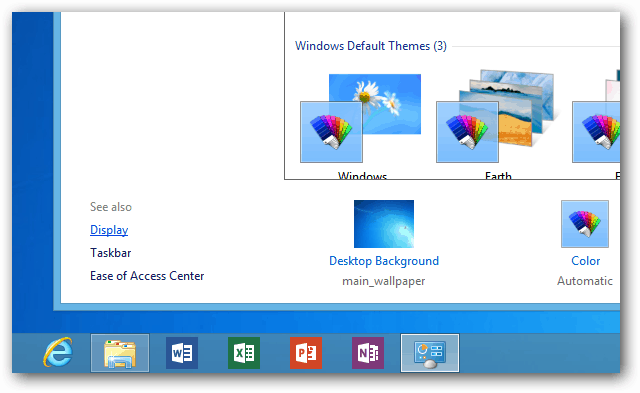Viewport: 640px width, 393px height.
Task: Open the Color swatch icon
Action: pos(585,224)
